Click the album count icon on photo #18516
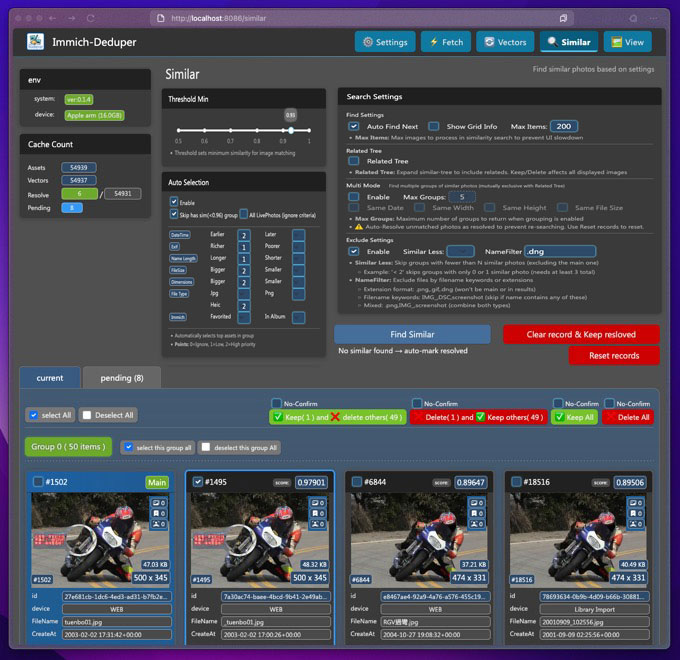This screenshot has height=660, width=680. [x=637, y=503]
